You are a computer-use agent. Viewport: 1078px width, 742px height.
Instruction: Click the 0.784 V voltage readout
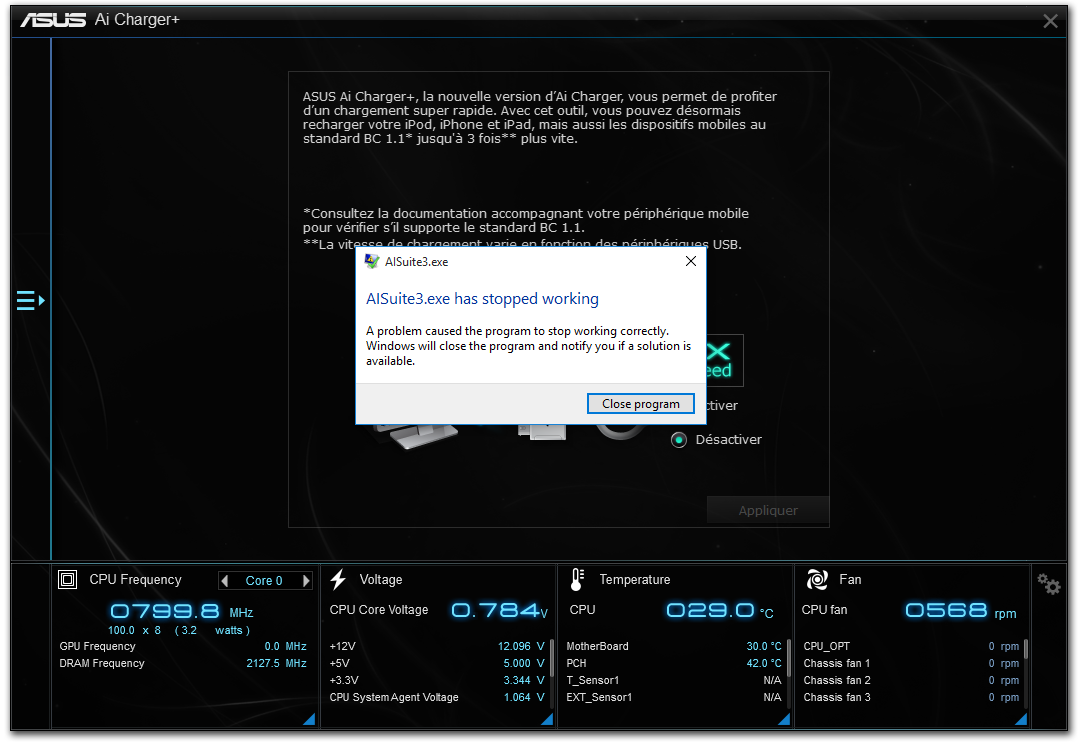tap(500, 611)
